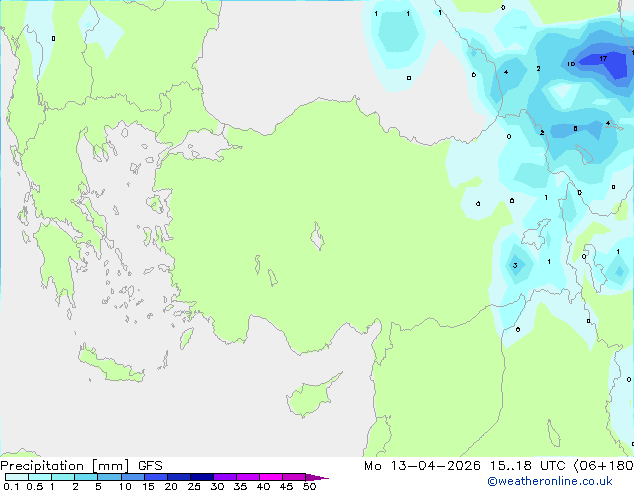Click the '0.1' legend scale label

(11, 486)
